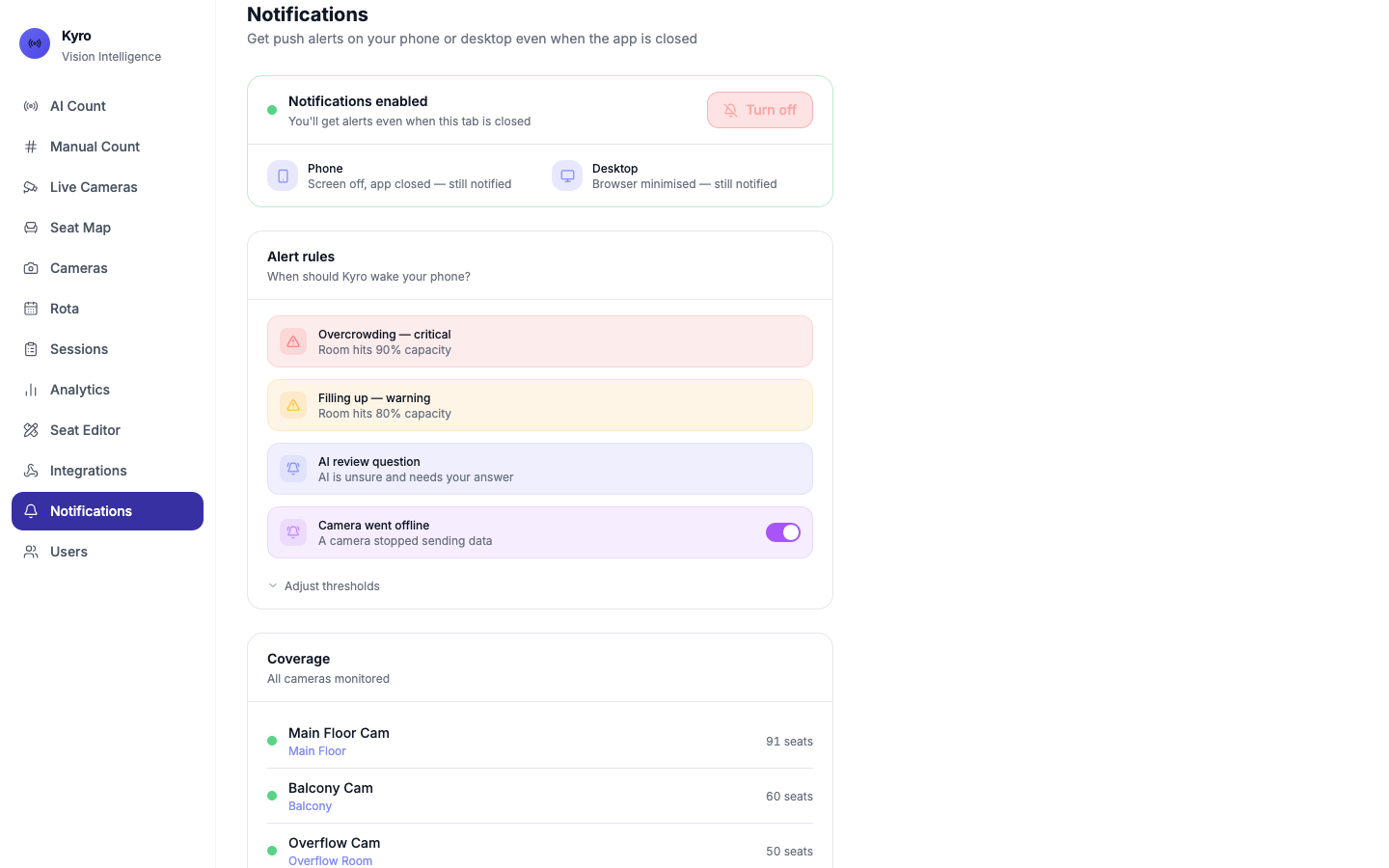Screen dimensions: 1389x868
Task: Click the Phone device icon
Action: (283, 176)
